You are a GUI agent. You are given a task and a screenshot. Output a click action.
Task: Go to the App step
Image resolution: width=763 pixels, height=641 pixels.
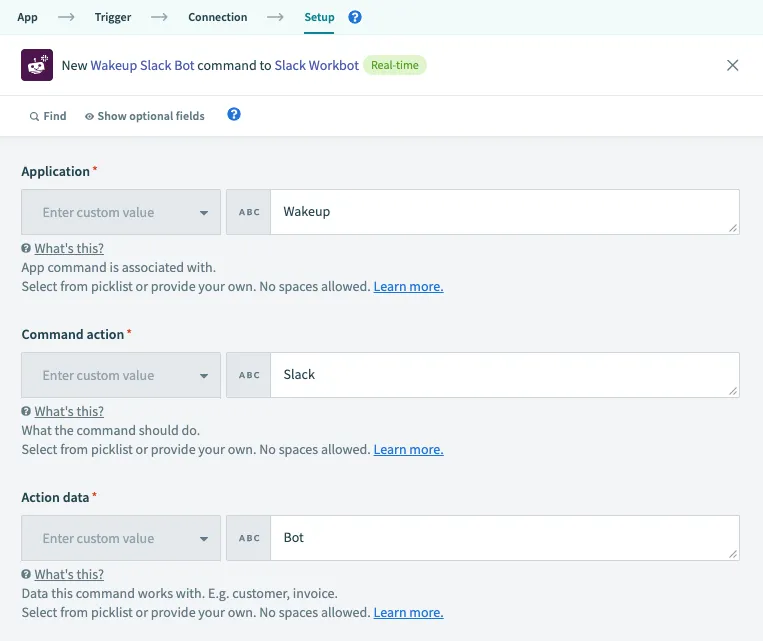point(28,17)
